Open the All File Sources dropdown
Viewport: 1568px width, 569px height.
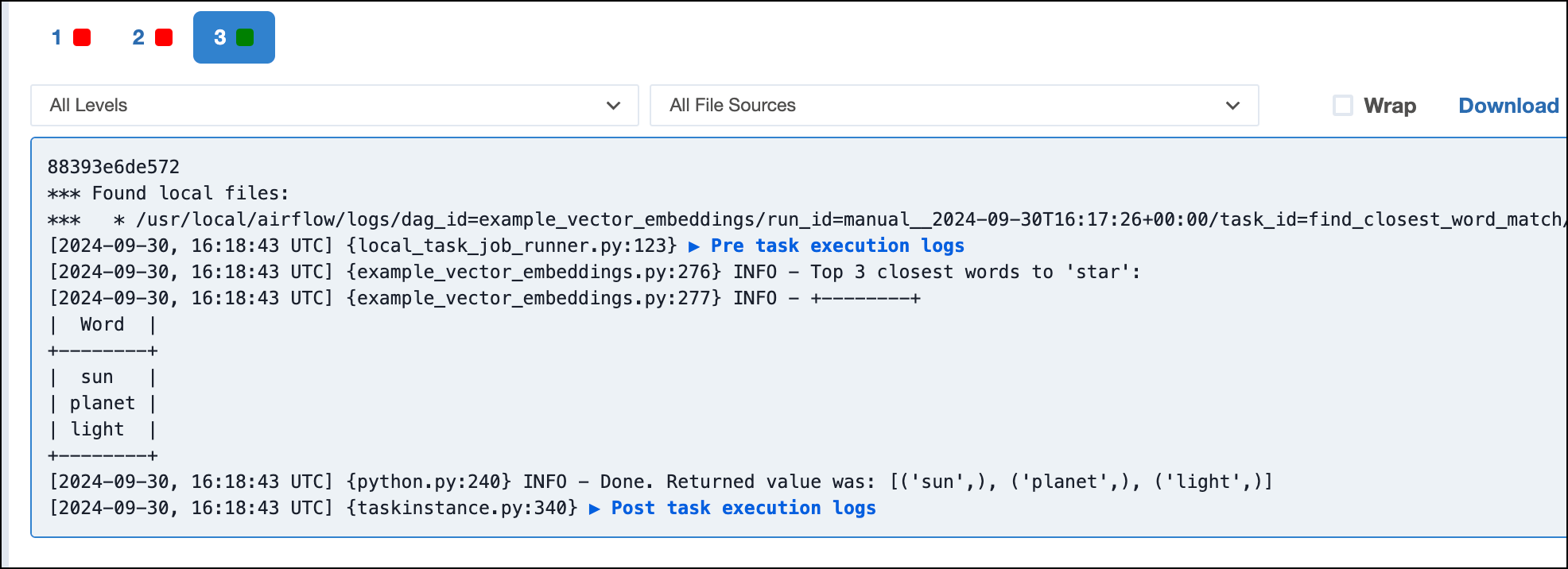click(954, 105)
